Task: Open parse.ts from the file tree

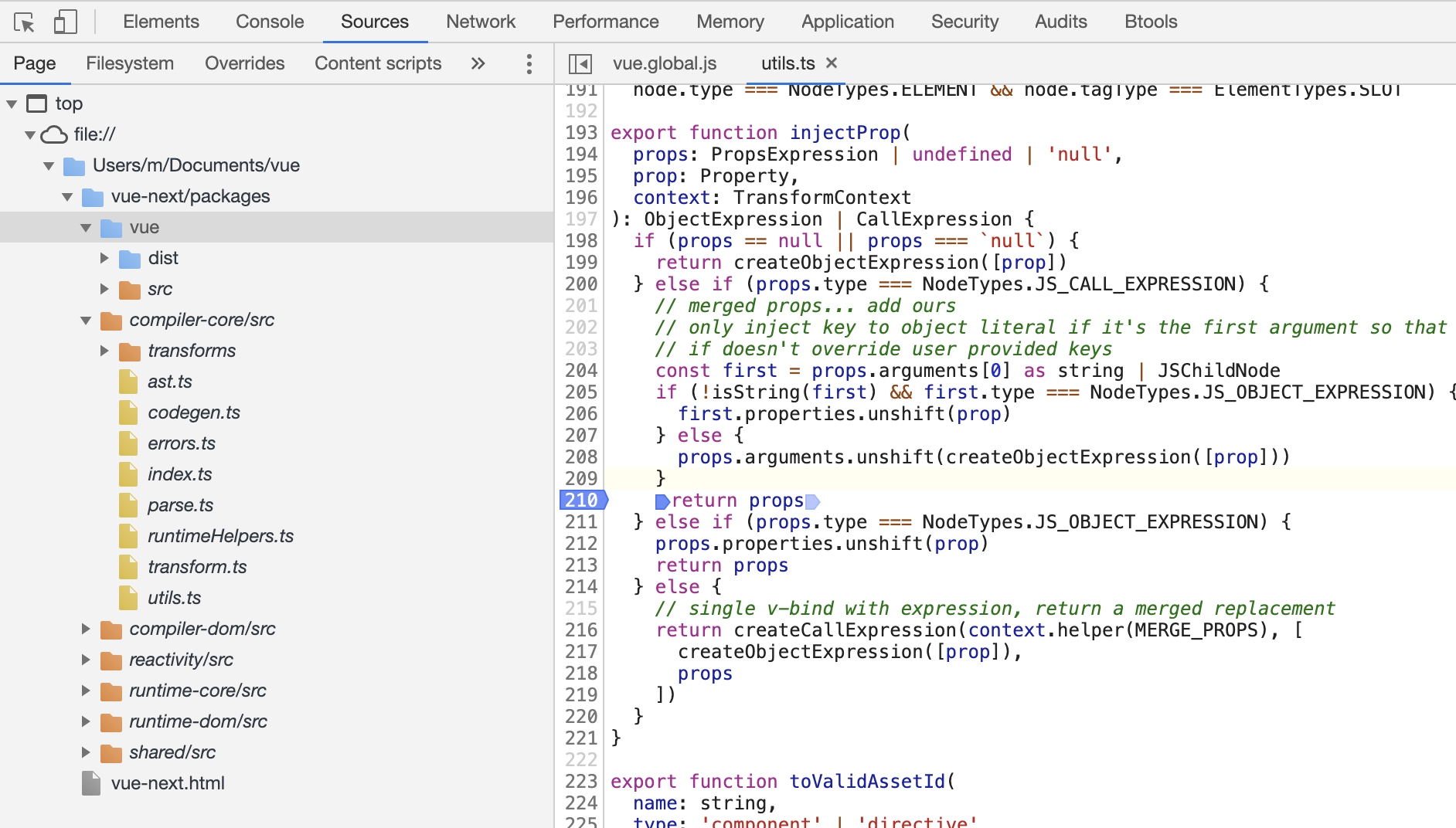Action: click(x=180, y=505)
